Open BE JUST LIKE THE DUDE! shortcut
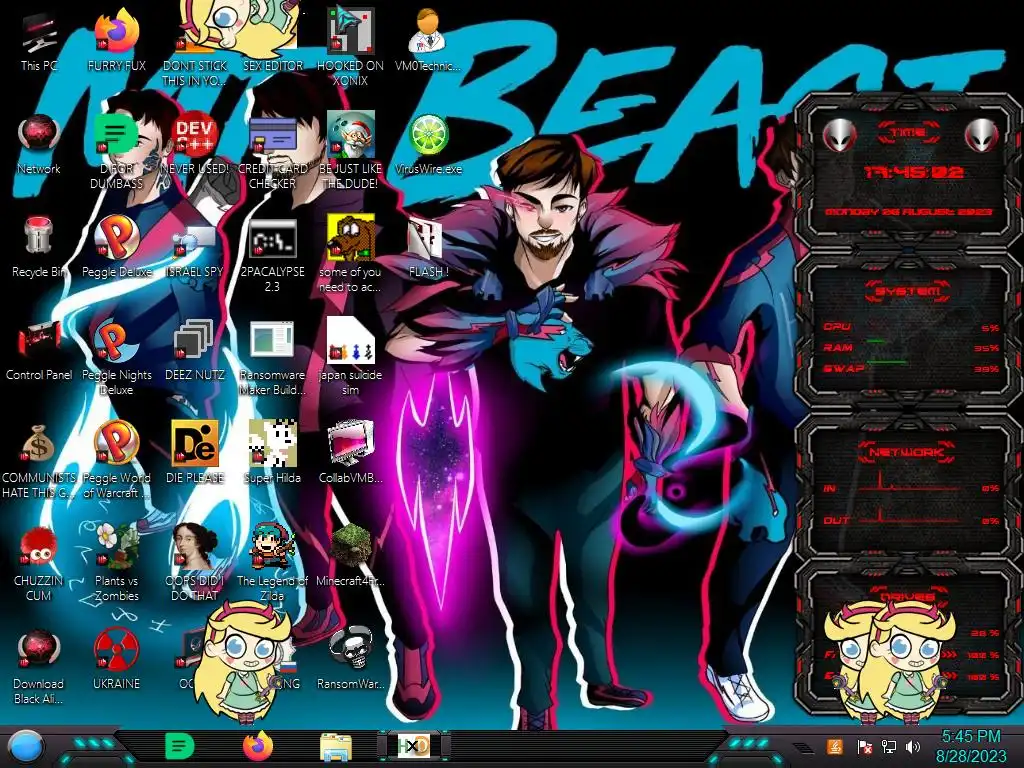This screenshot has width=1024, height=768. pos(350,150)
